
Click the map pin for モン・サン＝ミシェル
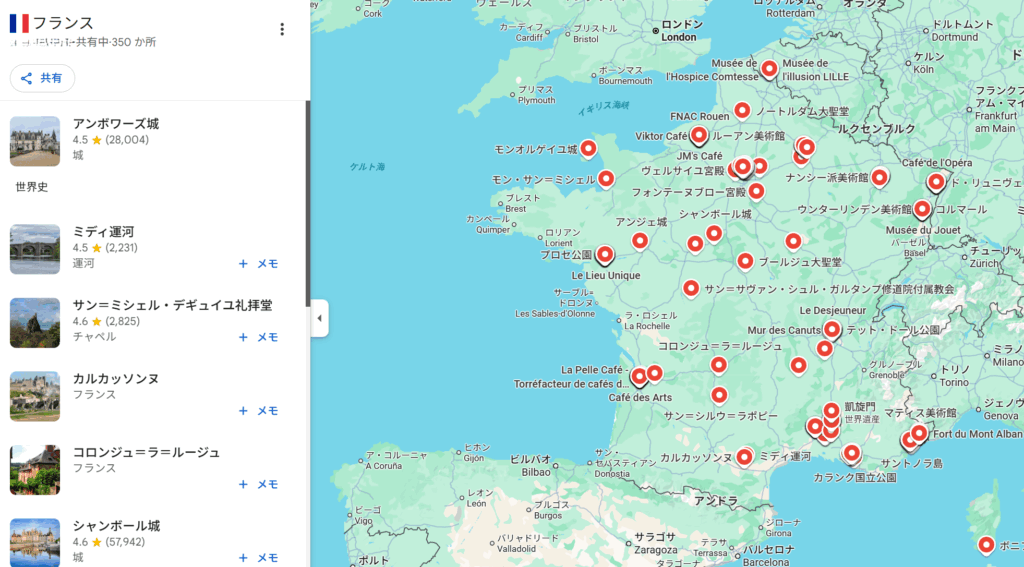(x=606, y=178)
